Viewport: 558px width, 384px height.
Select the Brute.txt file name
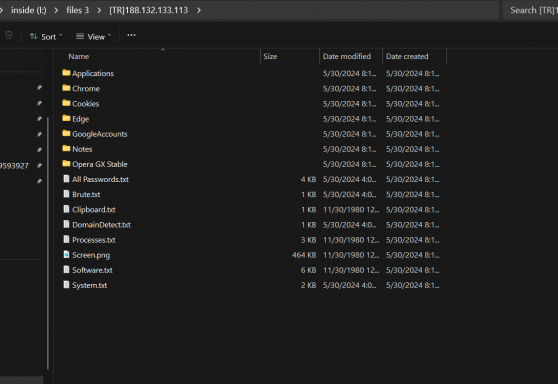pos(86,194)
